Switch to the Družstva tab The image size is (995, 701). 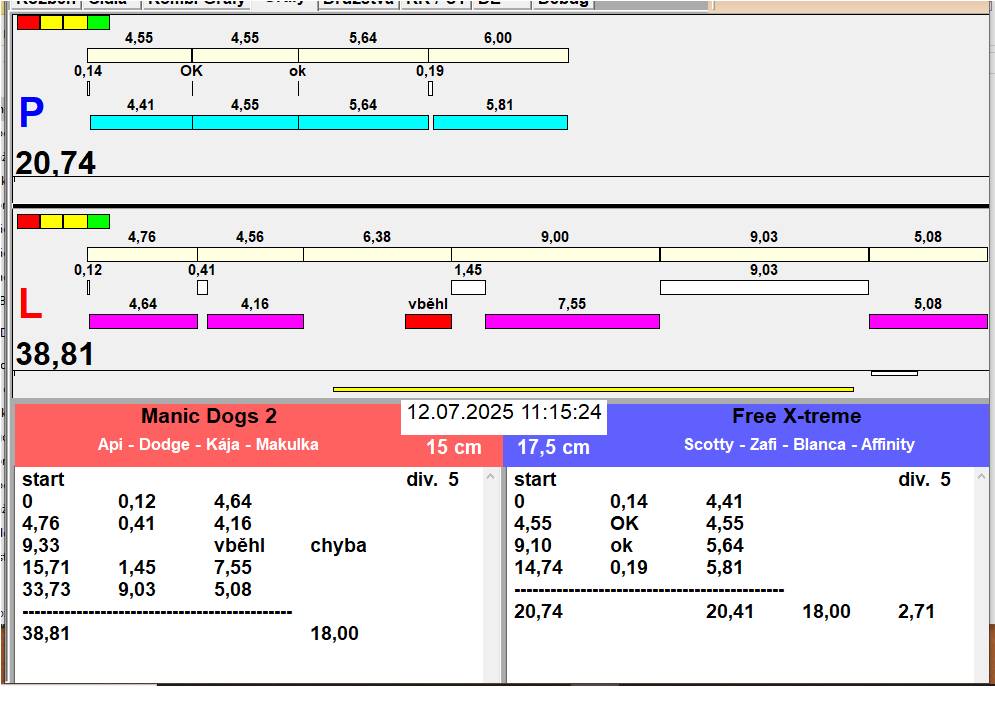point(357,2)
